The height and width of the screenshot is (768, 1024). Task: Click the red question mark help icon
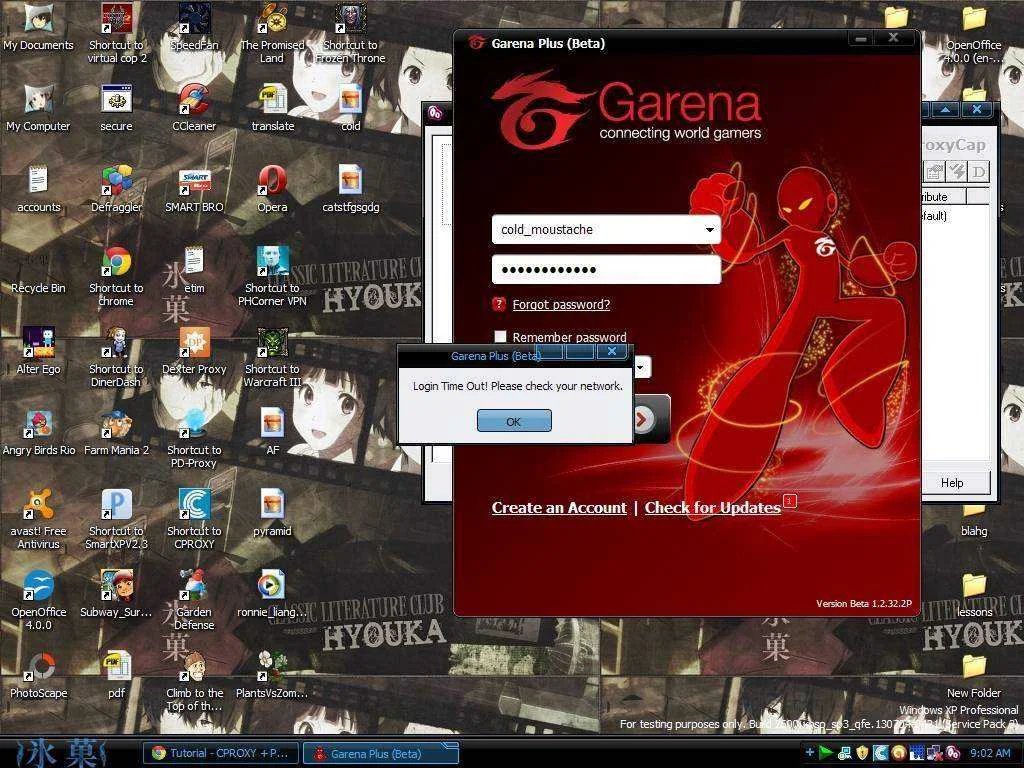[499, 304]
